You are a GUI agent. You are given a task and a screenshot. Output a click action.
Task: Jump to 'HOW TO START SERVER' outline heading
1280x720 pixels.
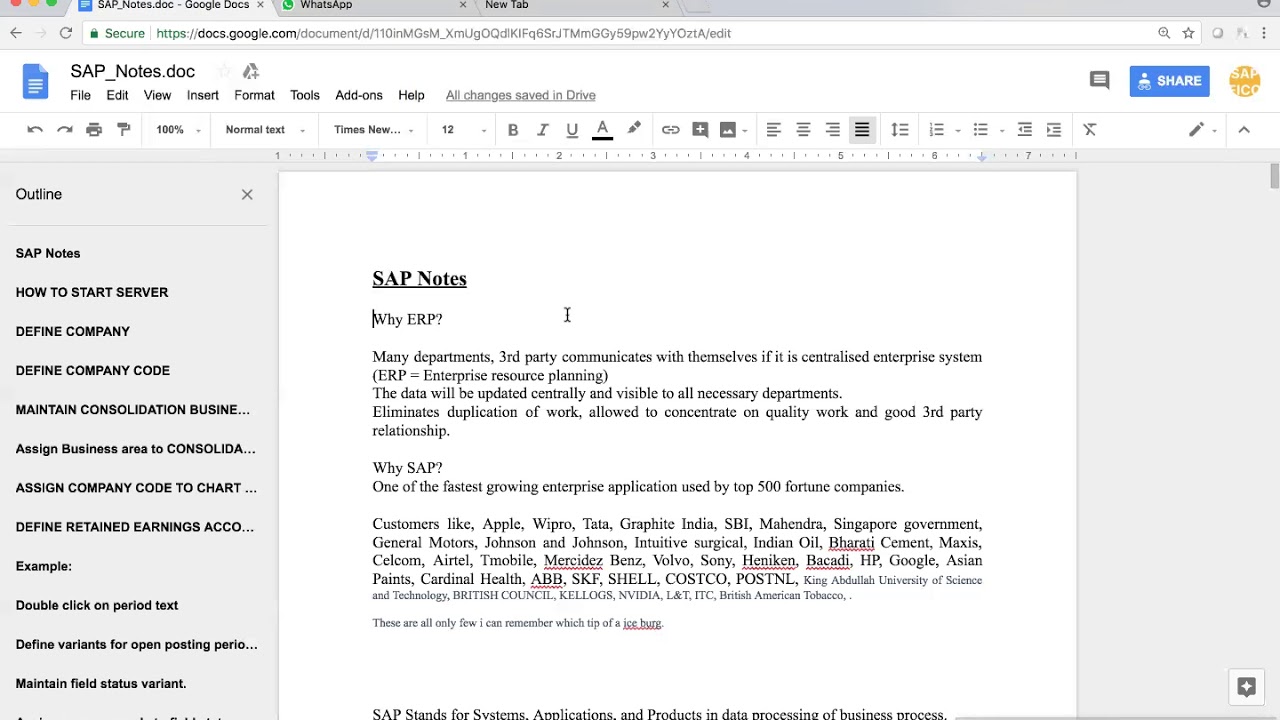(92, 292)
